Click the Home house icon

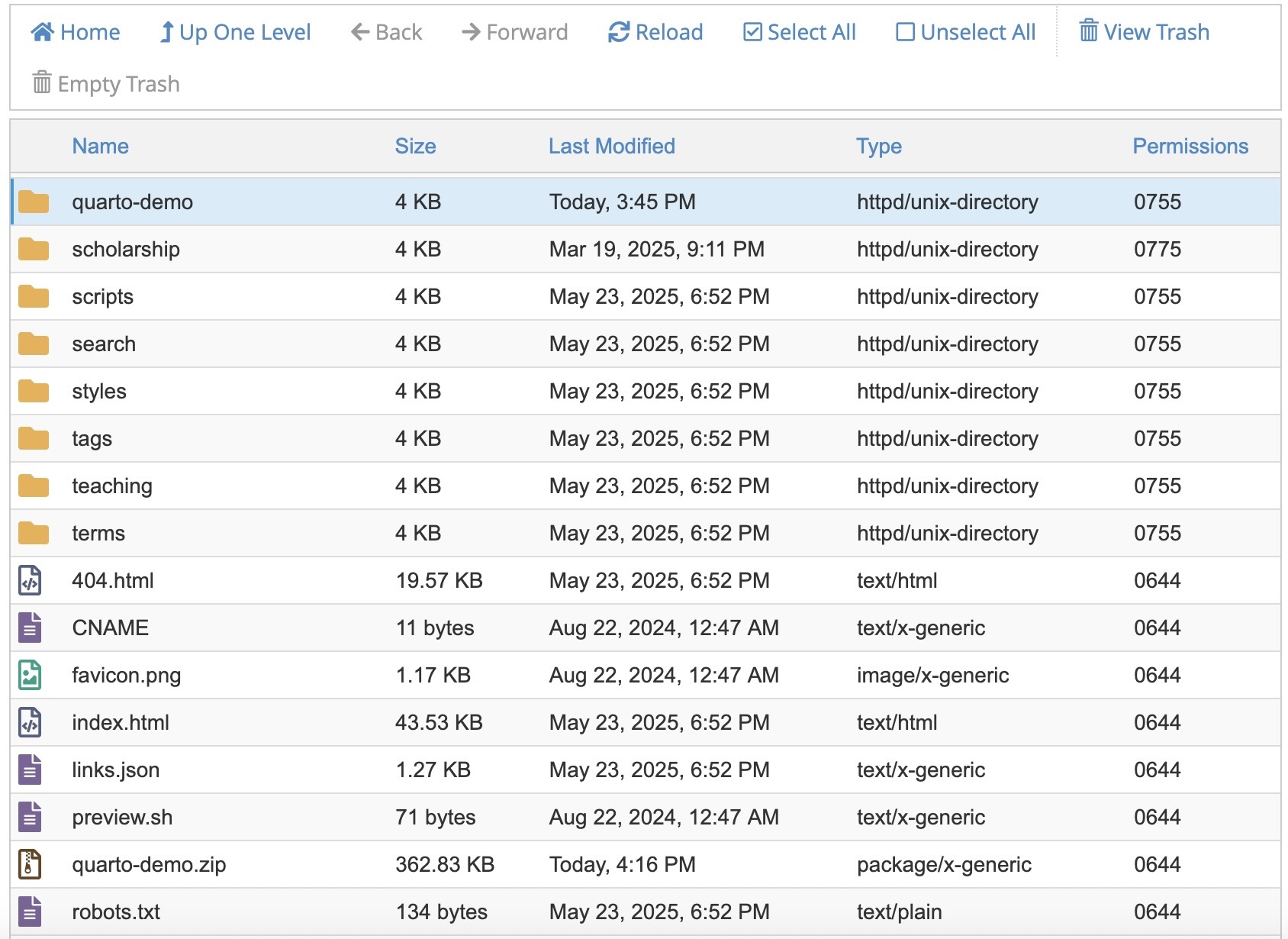coord(42,32)
